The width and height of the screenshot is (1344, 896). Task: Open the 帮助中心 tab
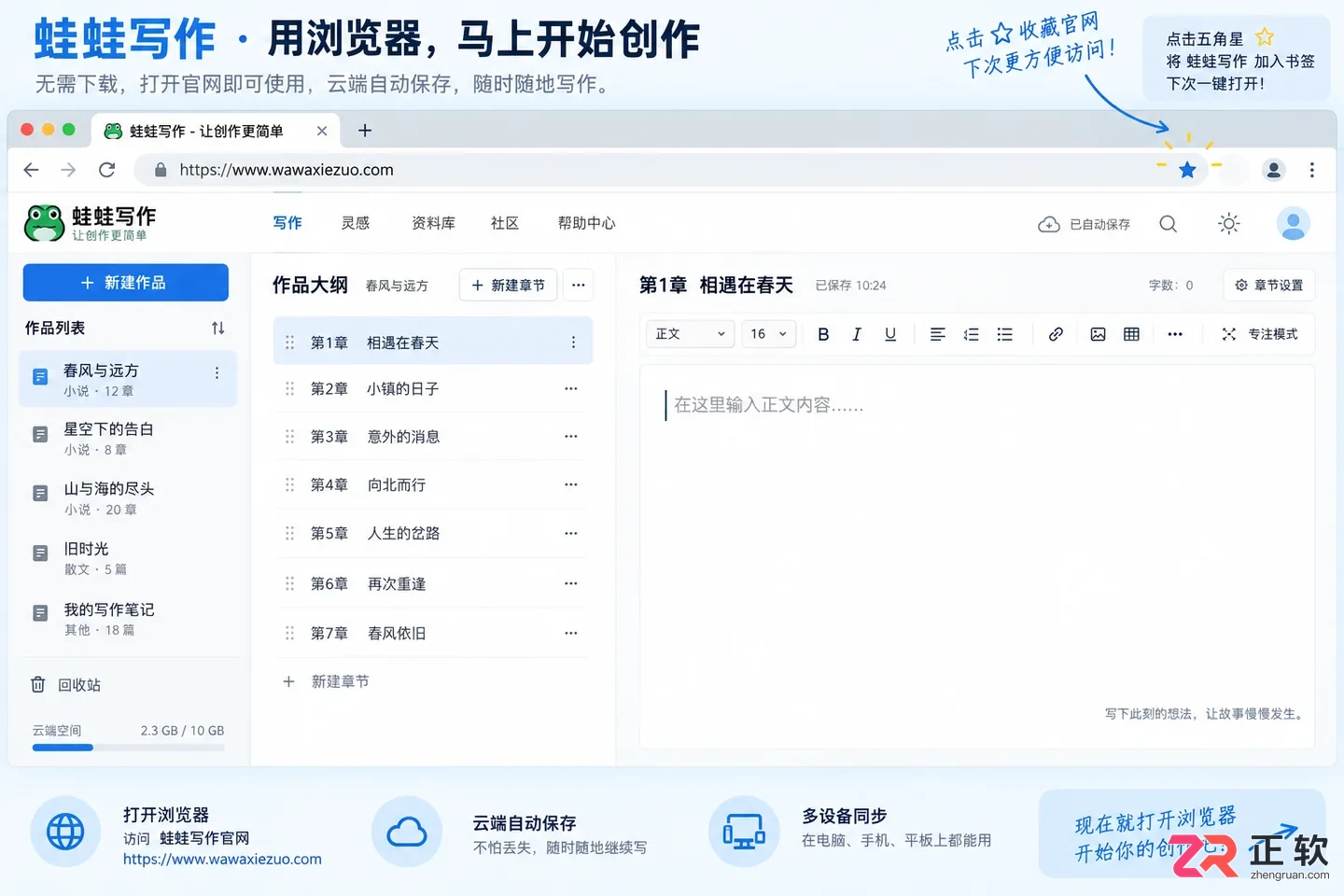(x=586, y=223)
